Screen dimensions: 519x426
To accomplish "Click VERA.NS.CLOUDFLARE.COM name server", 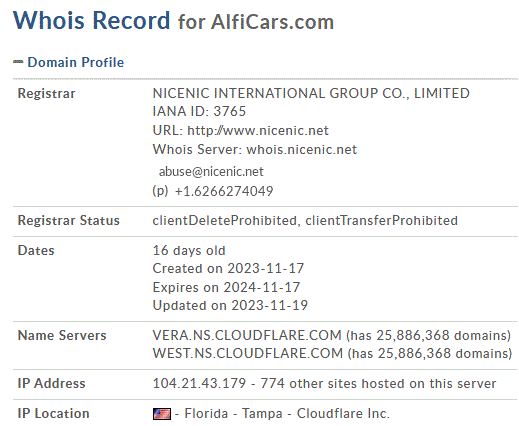I will point(247,335).
